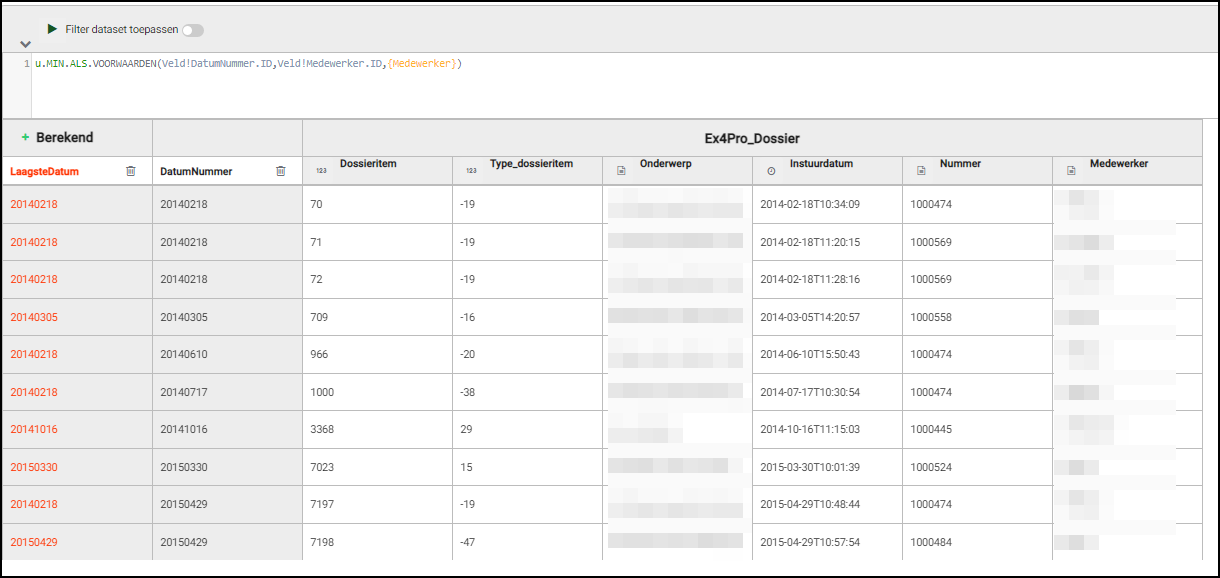Delete the DatumNummer column via trash icon
The image size is (1220, 578).
pyautogui.click(x=281, y=171)
